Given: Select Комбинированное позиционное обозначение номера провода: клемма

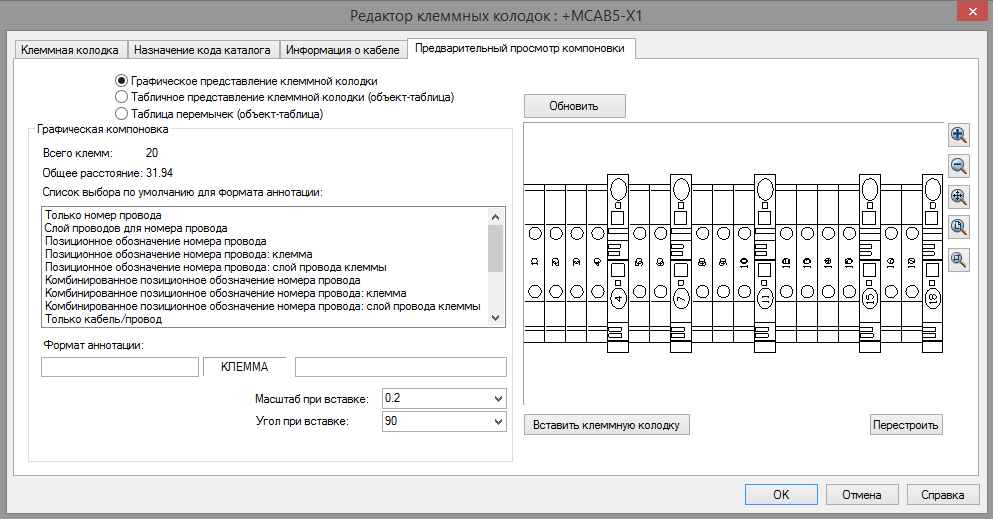Looking at the screenshot, I should coord(225,293).
